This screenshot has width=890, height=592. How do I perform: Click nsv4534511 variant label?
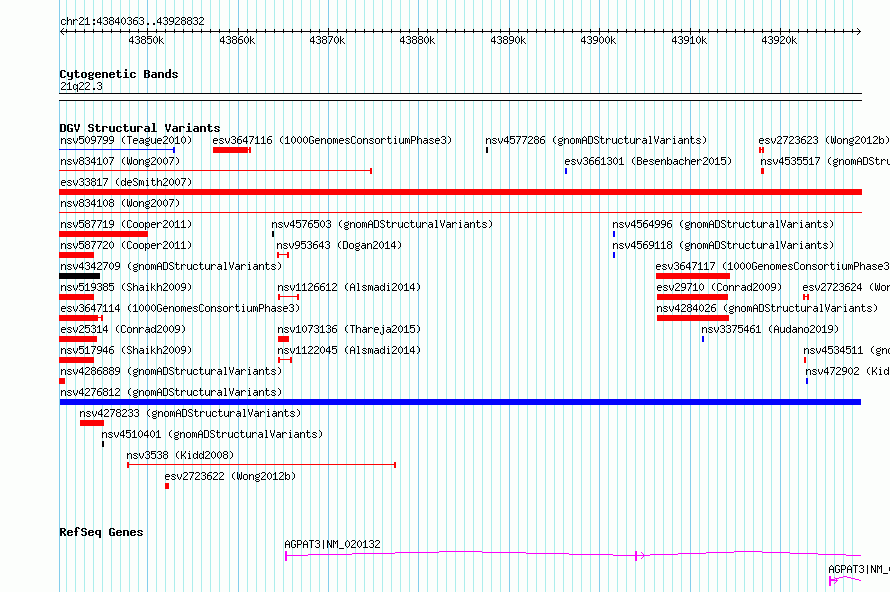pyautogui.click(x=846, y=350)
